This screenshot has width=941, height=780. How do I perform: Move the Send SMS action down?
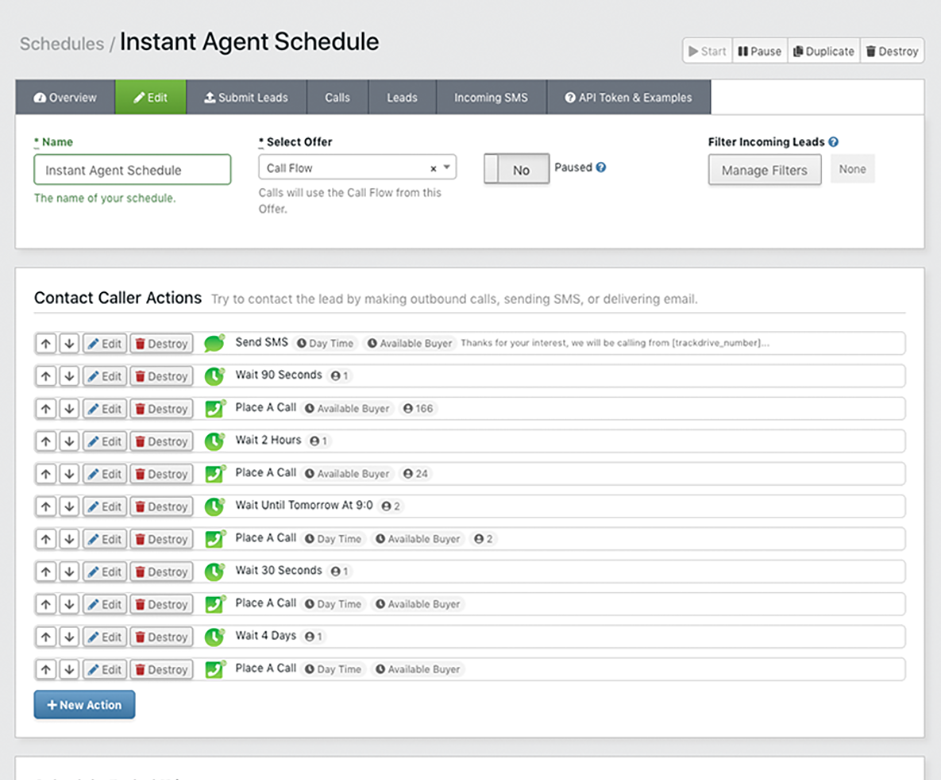pos(70,344)
